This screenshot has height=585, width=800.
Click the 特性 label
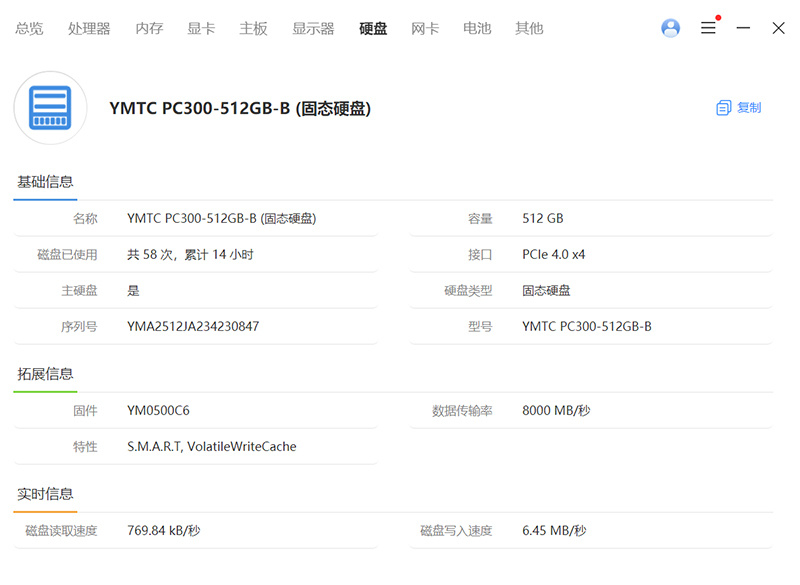click(x=85, y=447)
